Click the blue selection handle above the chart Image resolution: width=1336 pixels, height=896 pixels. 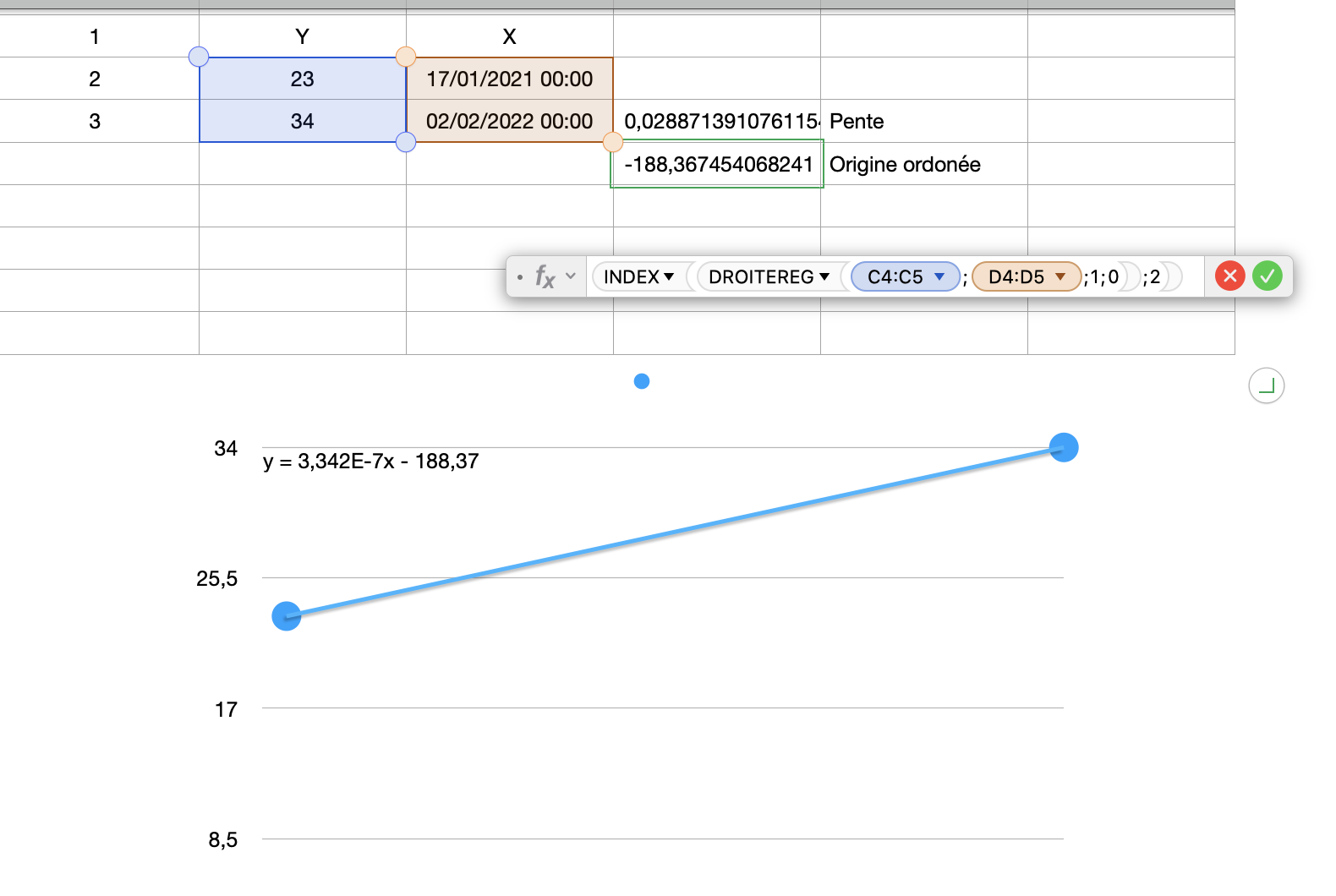tap(642, 382)
